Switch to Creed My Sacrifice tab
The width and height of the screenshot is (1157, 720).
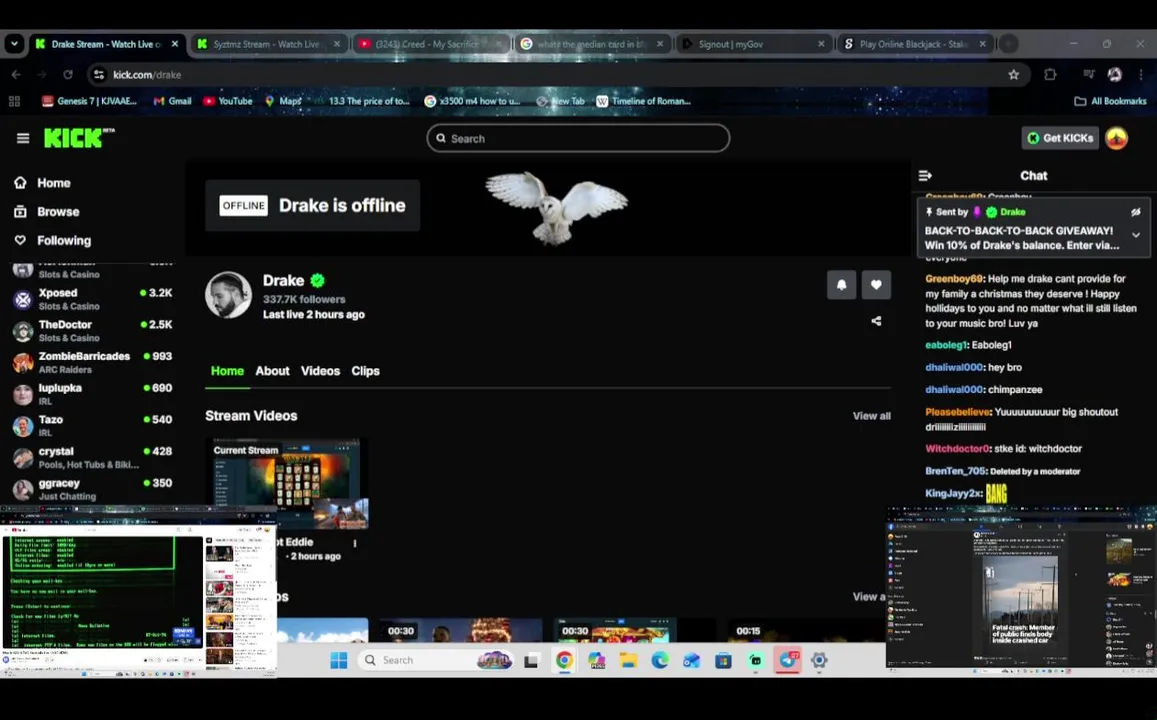pyautogui.click(x=431, y=44)
